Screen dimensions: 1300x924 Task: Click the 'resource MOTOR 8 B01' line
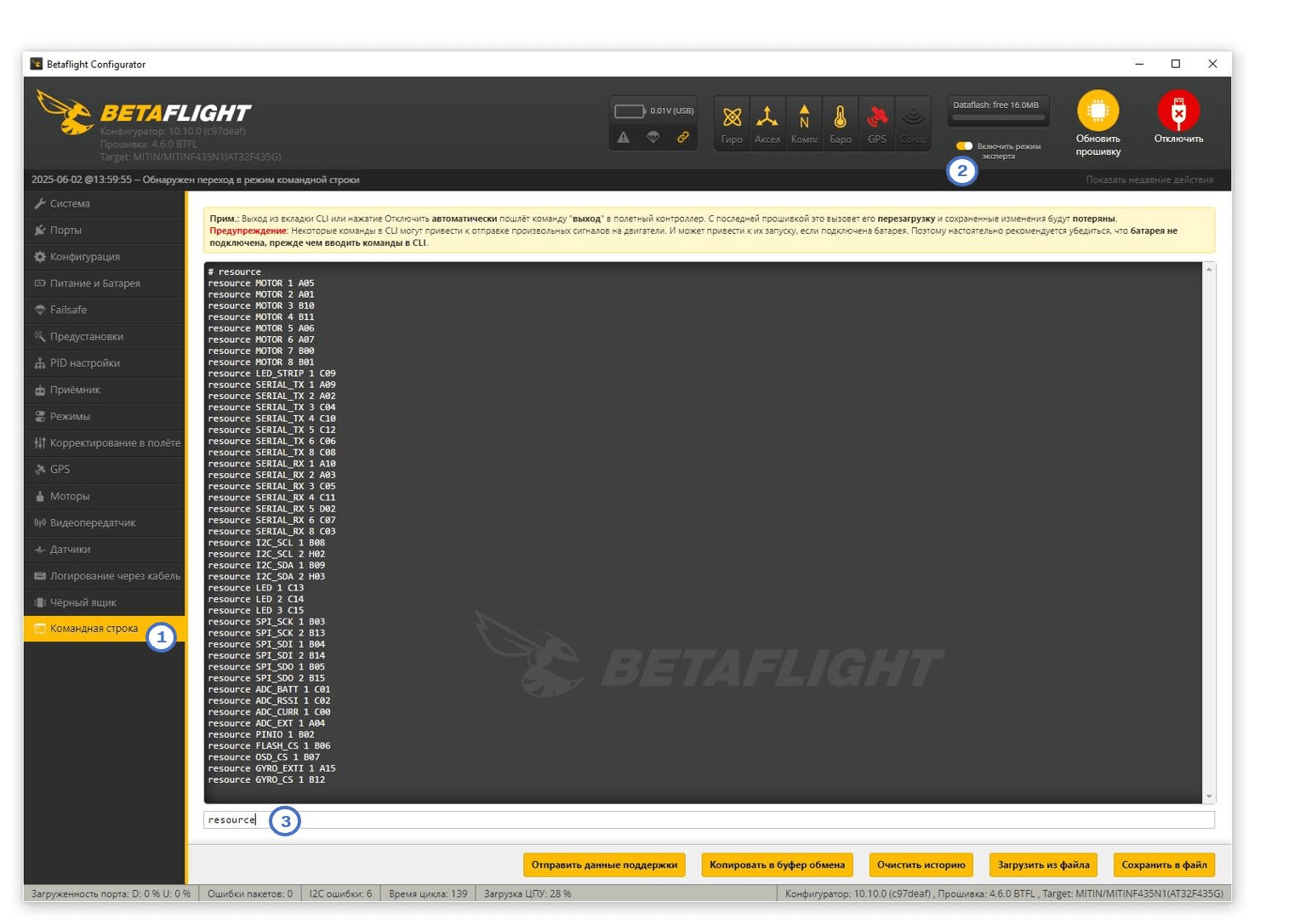[261, 362]
